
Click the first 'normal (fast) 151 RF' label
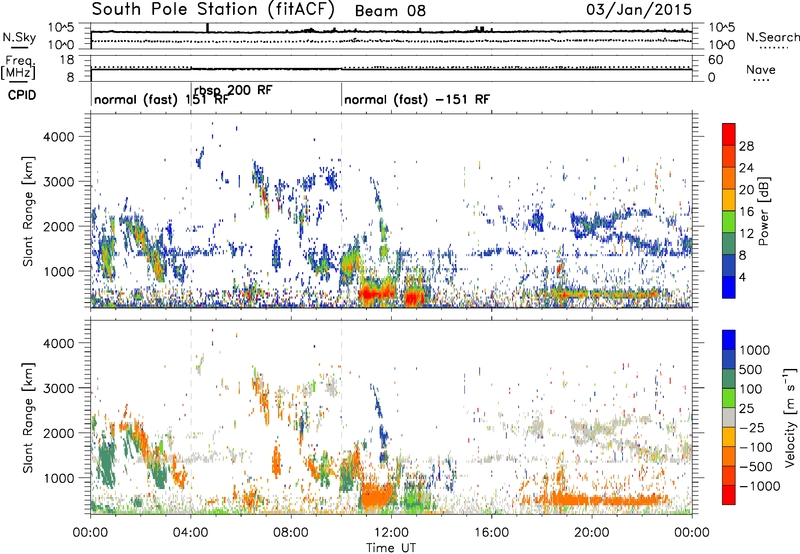161,99
